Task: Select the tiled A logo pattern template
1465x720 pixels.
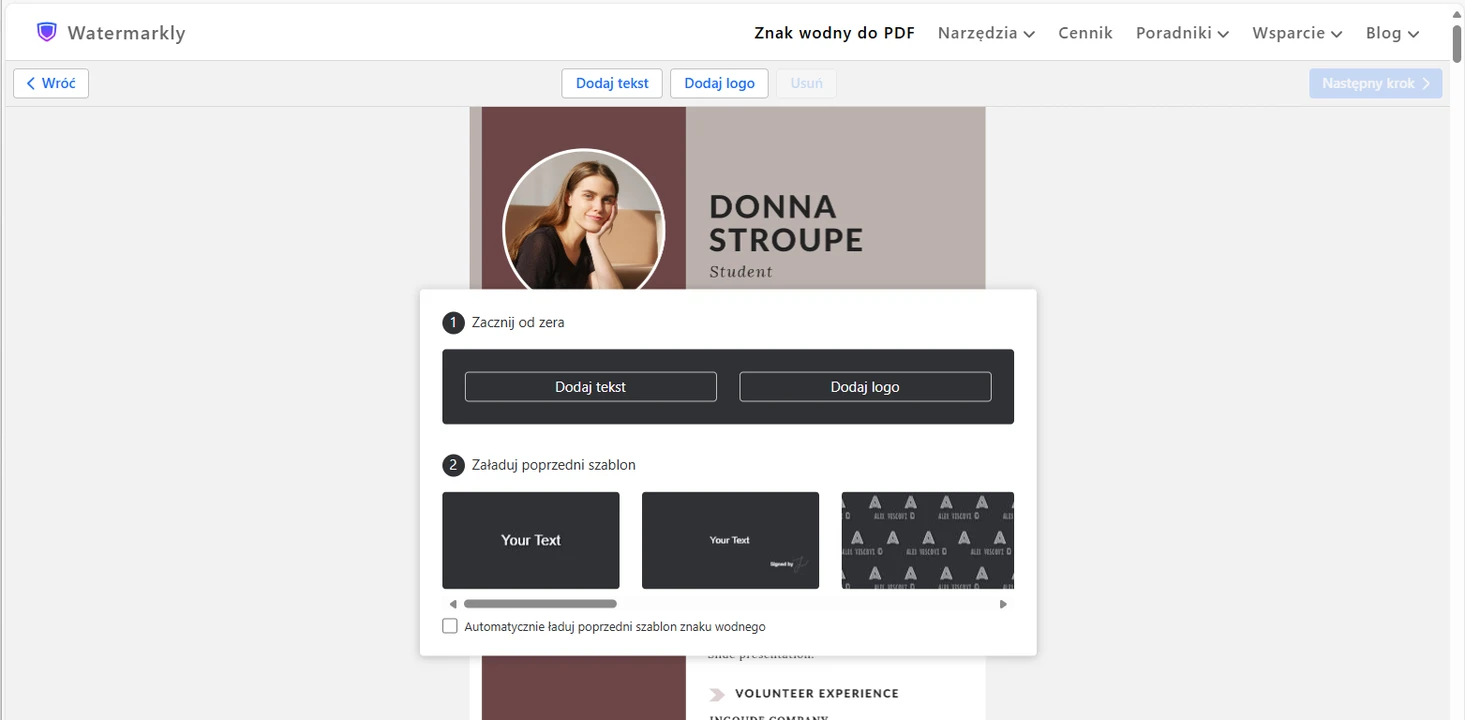Action: (928, 540)
